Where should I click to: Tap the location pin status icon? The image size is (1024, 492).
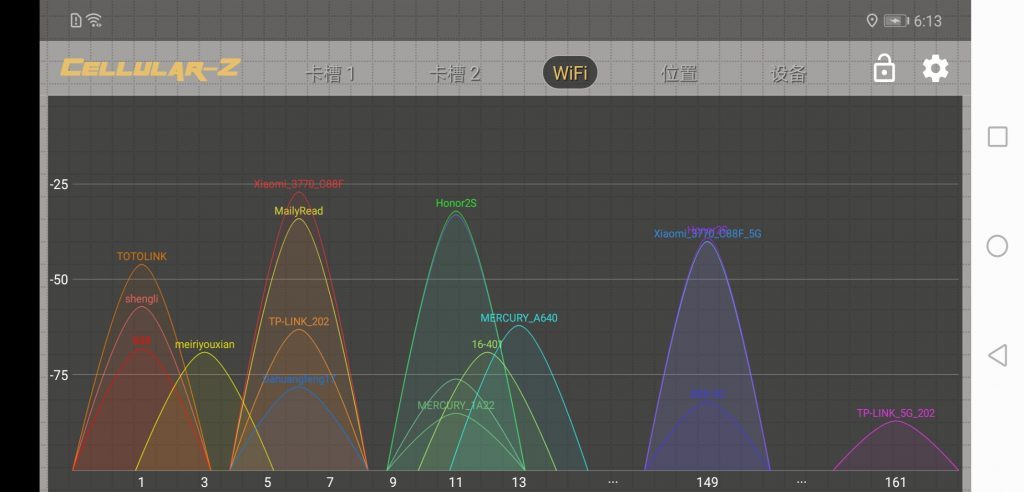(x=871, y=21)
